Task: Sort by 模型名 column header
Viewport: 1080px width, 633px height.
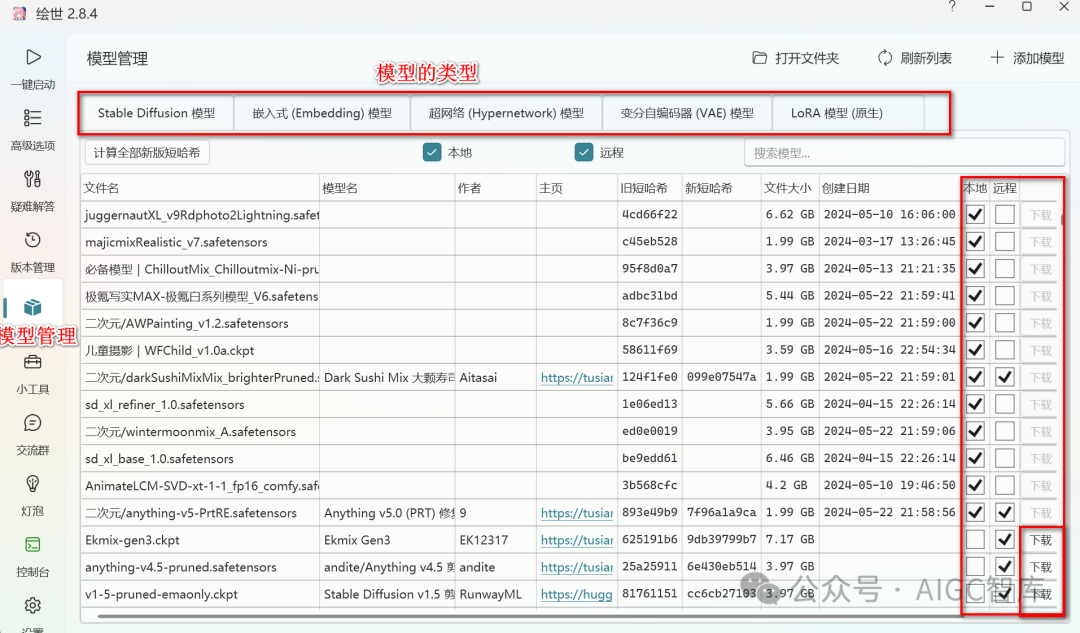Action: pyautogui.click(x=387, y=188)
